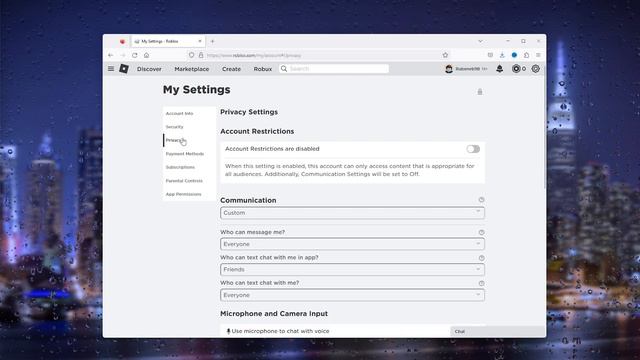The image size is (640, 360).
Task: Open the pocket/reader icon in browser toolbar
Action: tap(490, 55)
